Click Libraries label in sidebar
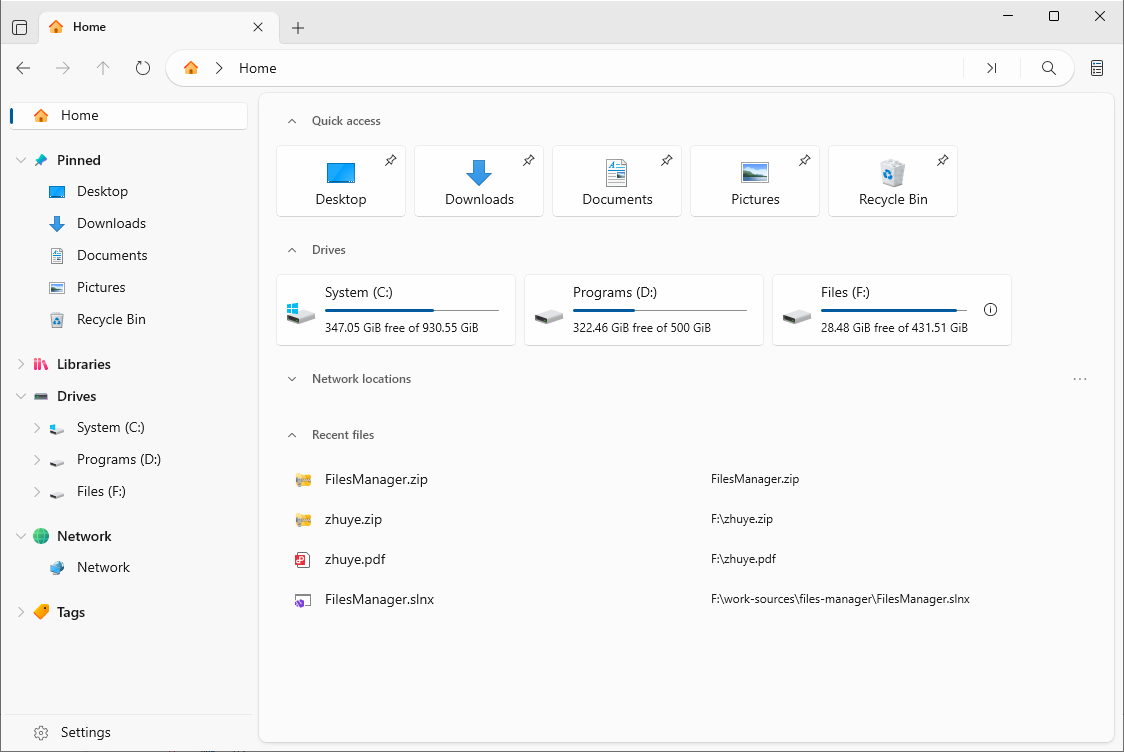 pos(84,364)
